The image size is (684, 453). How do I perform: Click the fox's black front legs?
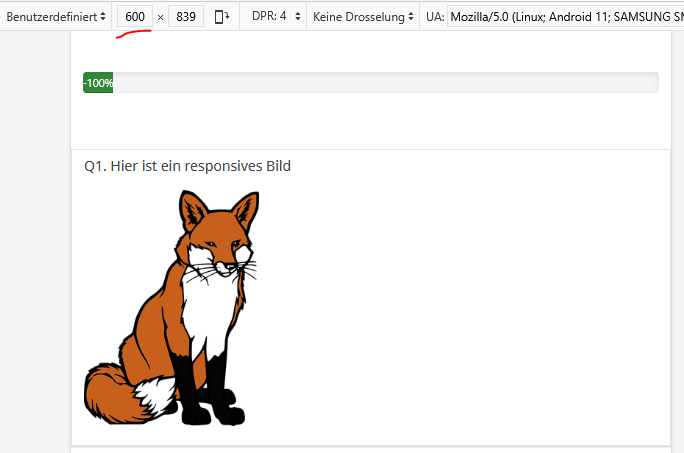(200, 385)
